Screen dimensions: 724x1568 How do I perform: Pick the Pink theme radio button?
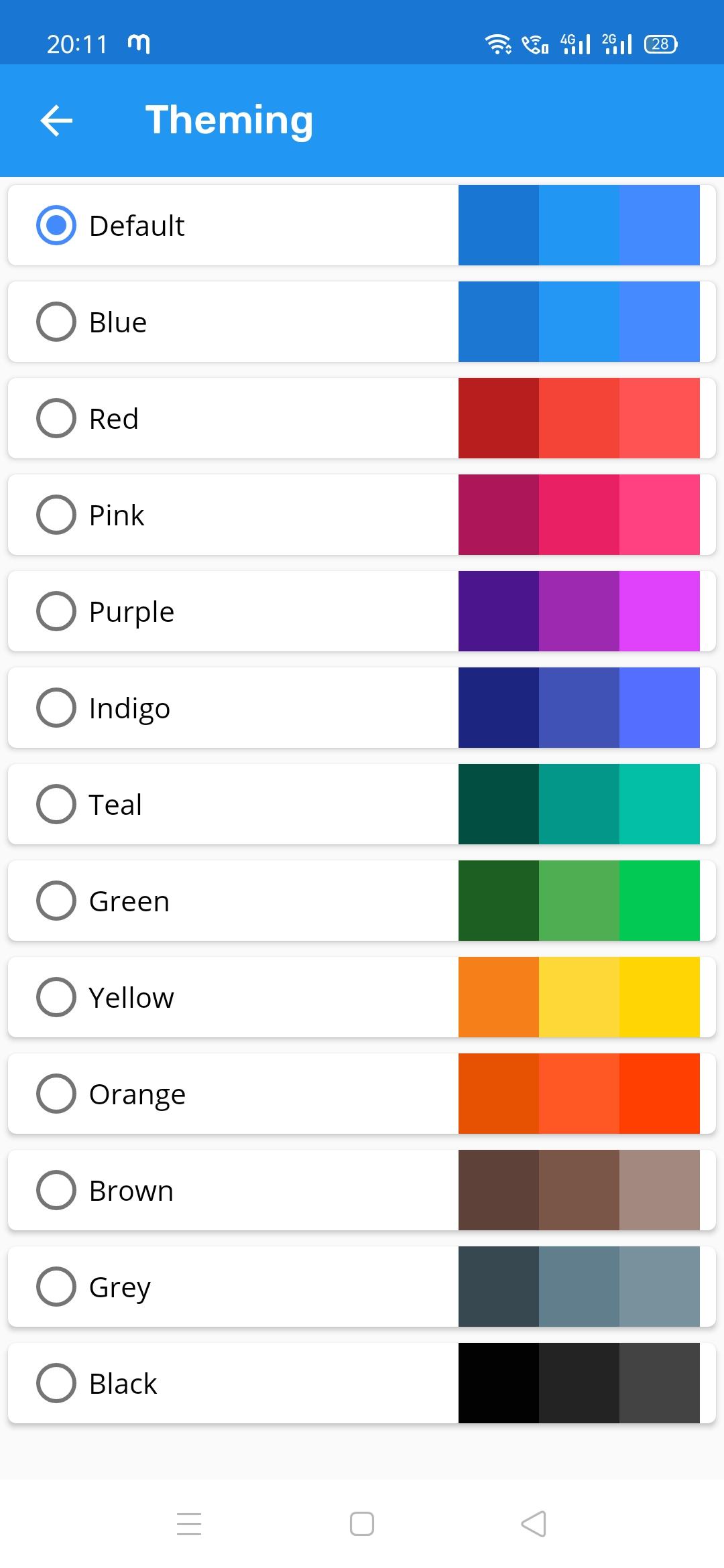(x=56, y=515)
